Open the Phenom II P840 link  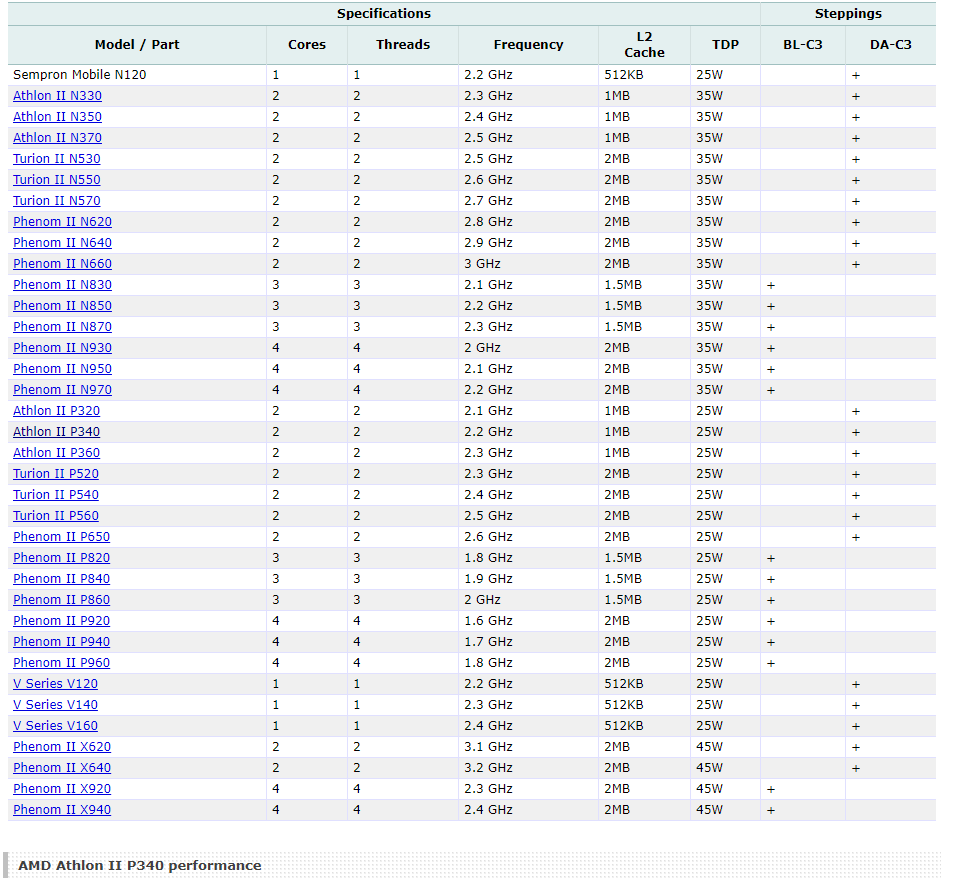61,579
